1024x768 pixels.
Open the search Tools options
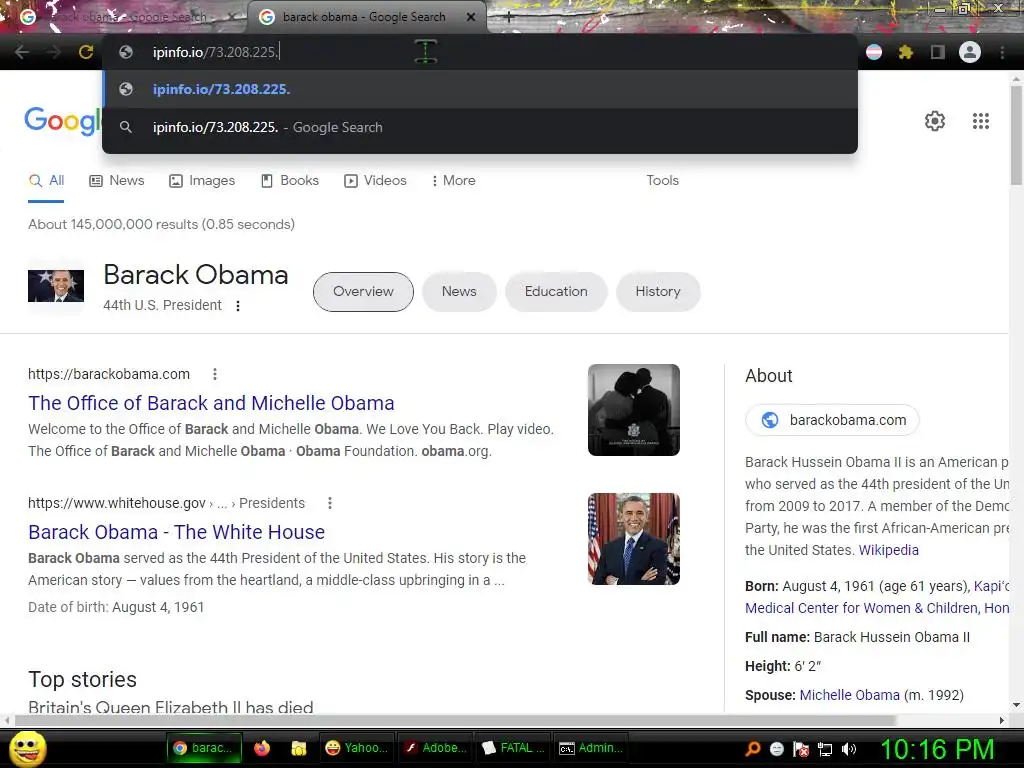pyautogui.click(x=662, y=181)
